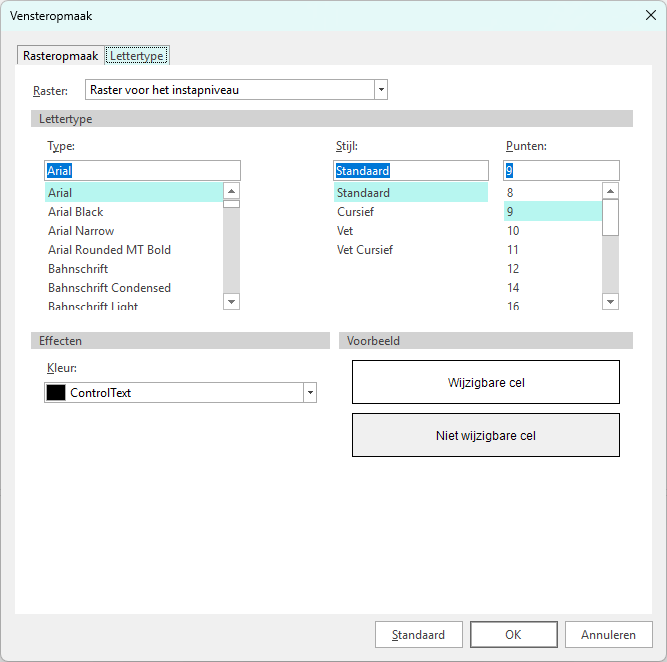Select the Lettertype tab
Viewport: 667px width, 662px height.
pyautogui.click(x=138, y=56)
